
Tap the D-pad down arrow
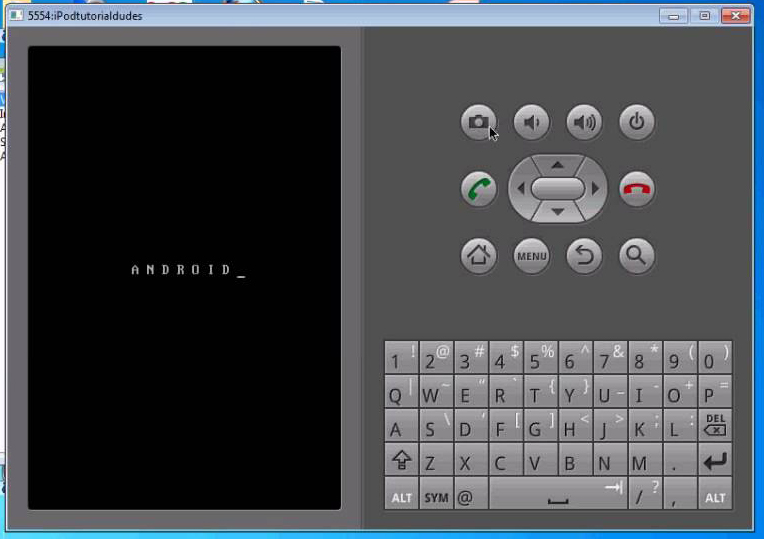558,212
